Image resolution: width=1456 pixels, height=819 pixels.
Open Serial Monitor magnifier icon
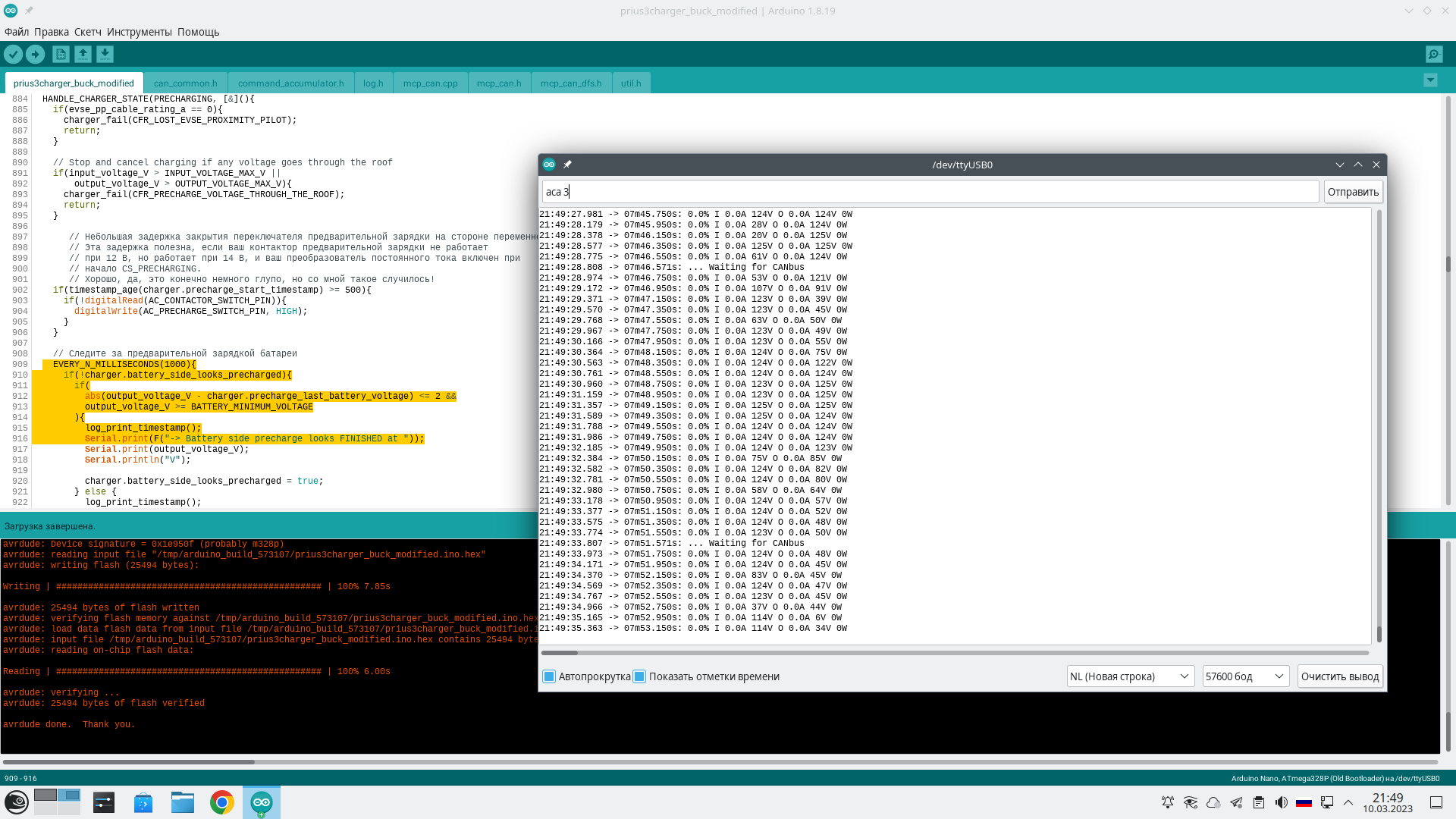pos(1433,54)
